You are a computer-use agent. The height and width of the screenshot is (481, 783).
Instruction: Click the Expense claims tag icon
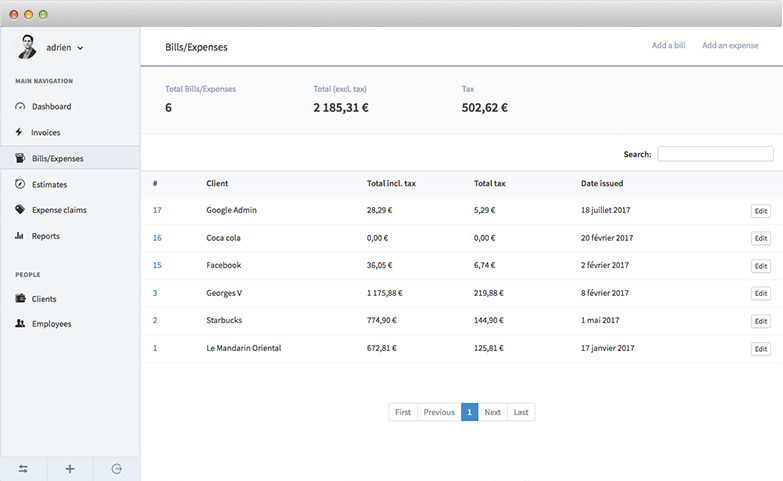click(20, 210)
